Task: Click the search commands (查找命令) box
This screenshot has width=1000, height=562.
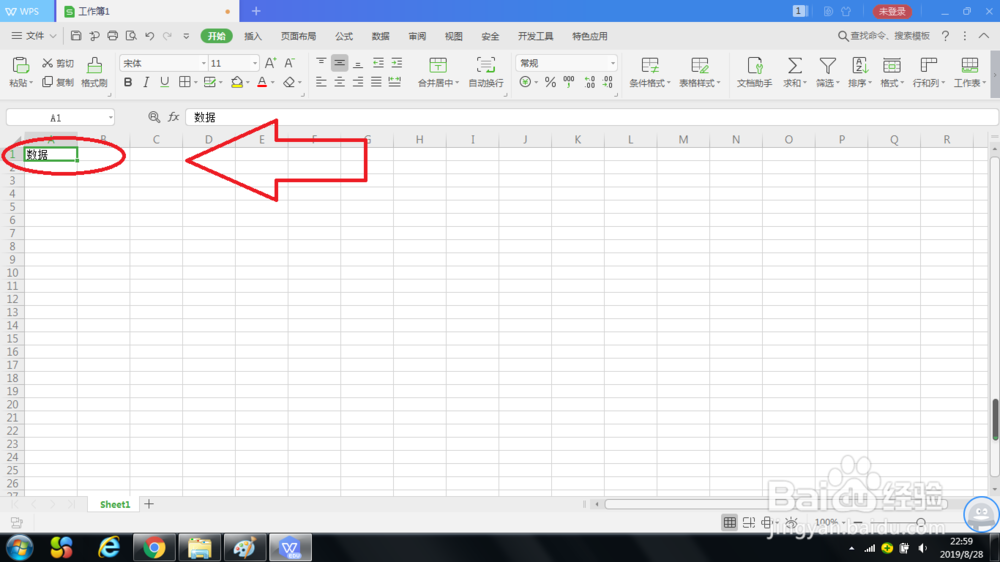Action: [x=884, y=36]
